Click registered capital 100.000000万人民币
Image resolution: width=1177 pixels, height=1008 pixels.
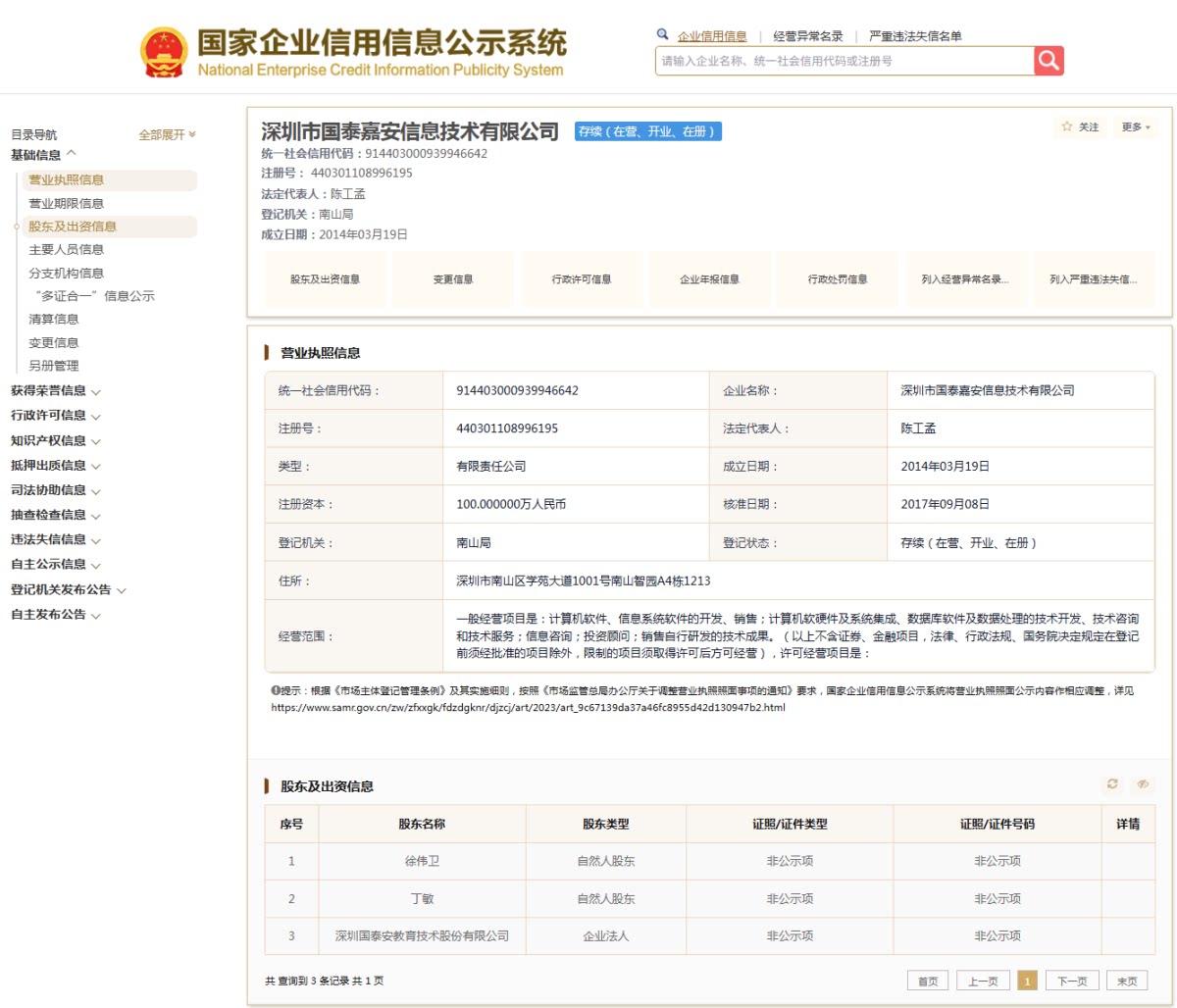coord(511,504)
